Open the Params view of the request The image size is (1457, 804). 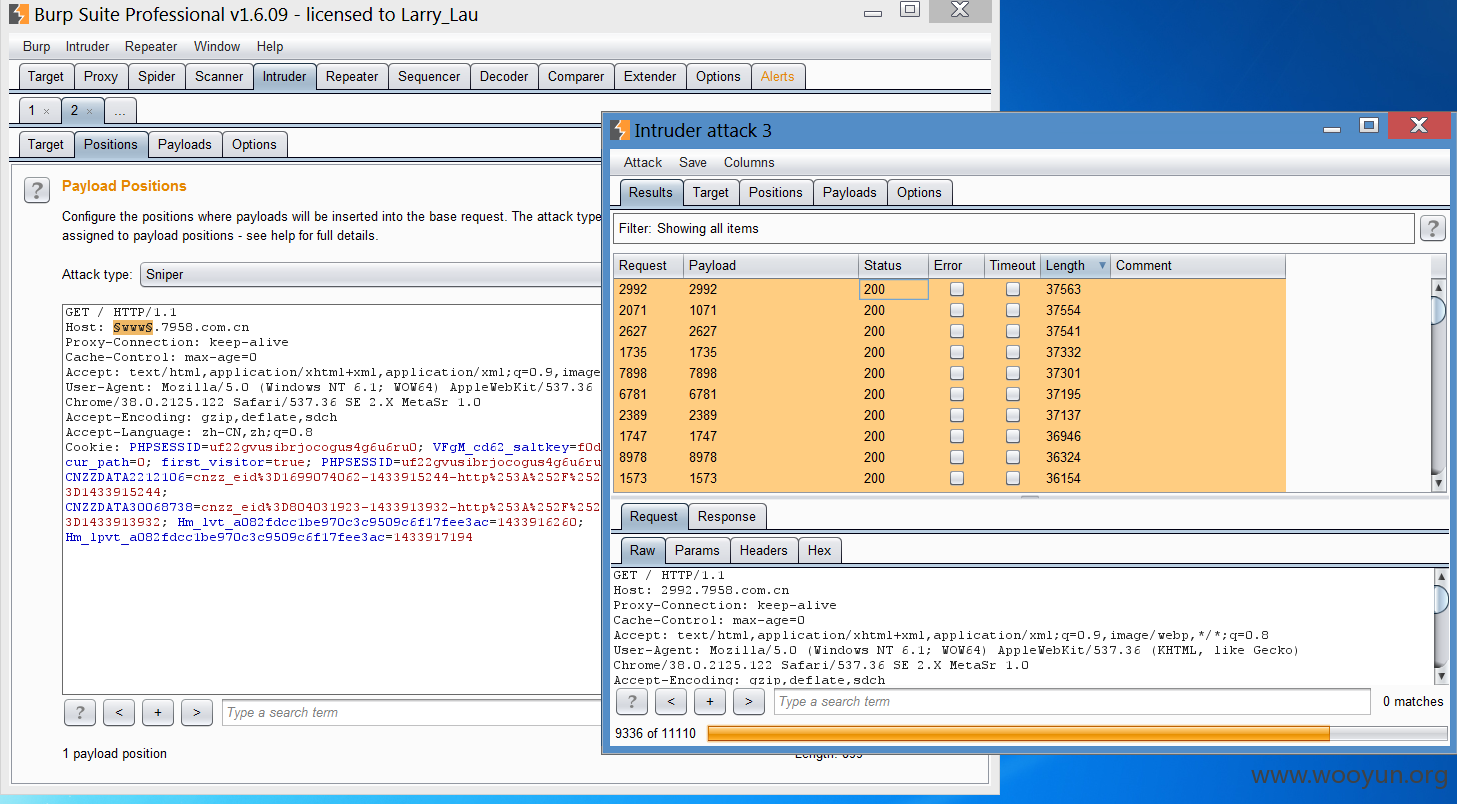click(x=697, y=550)
